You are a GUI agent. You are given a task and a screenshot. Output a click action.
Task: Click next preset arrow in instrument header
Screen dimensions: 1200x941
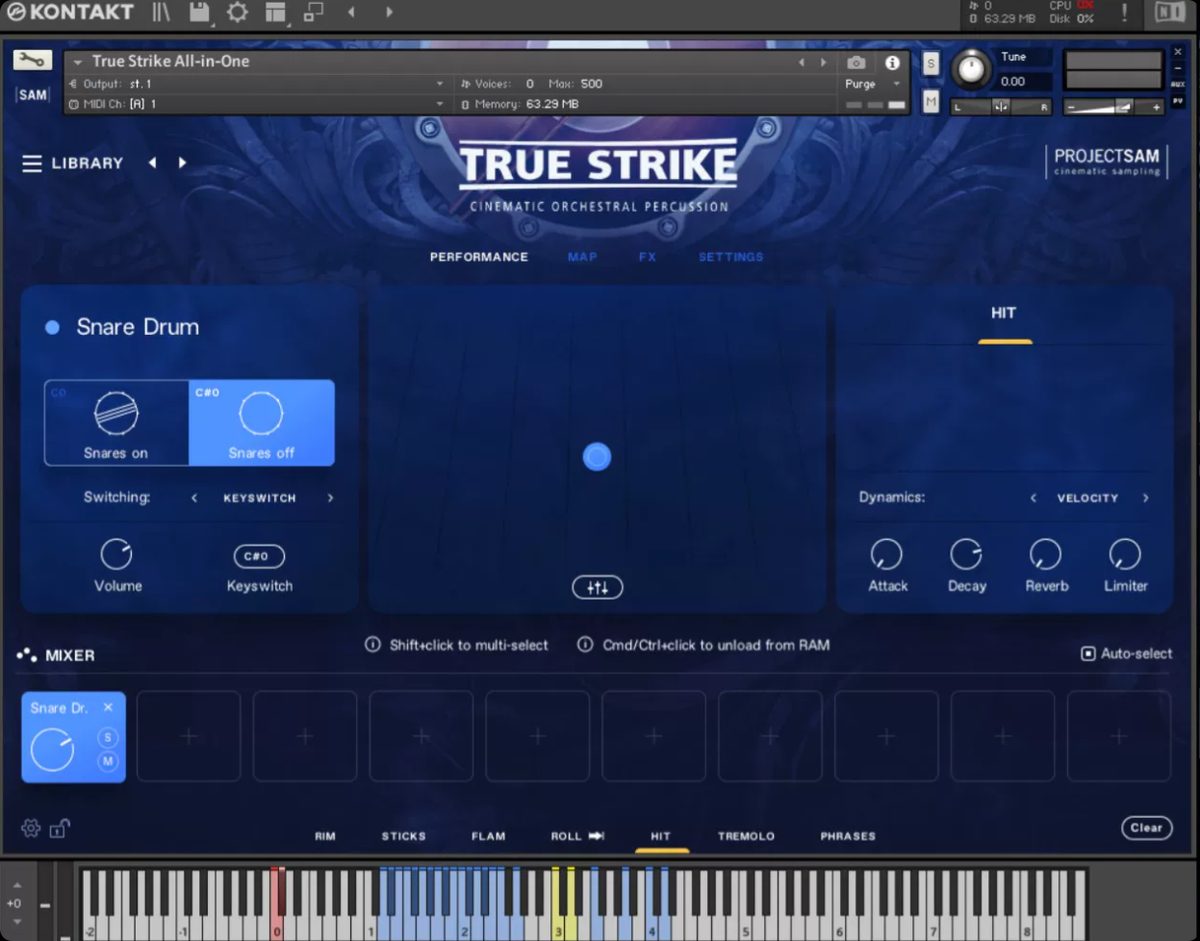pyautogui.click(x=823, y=62)
